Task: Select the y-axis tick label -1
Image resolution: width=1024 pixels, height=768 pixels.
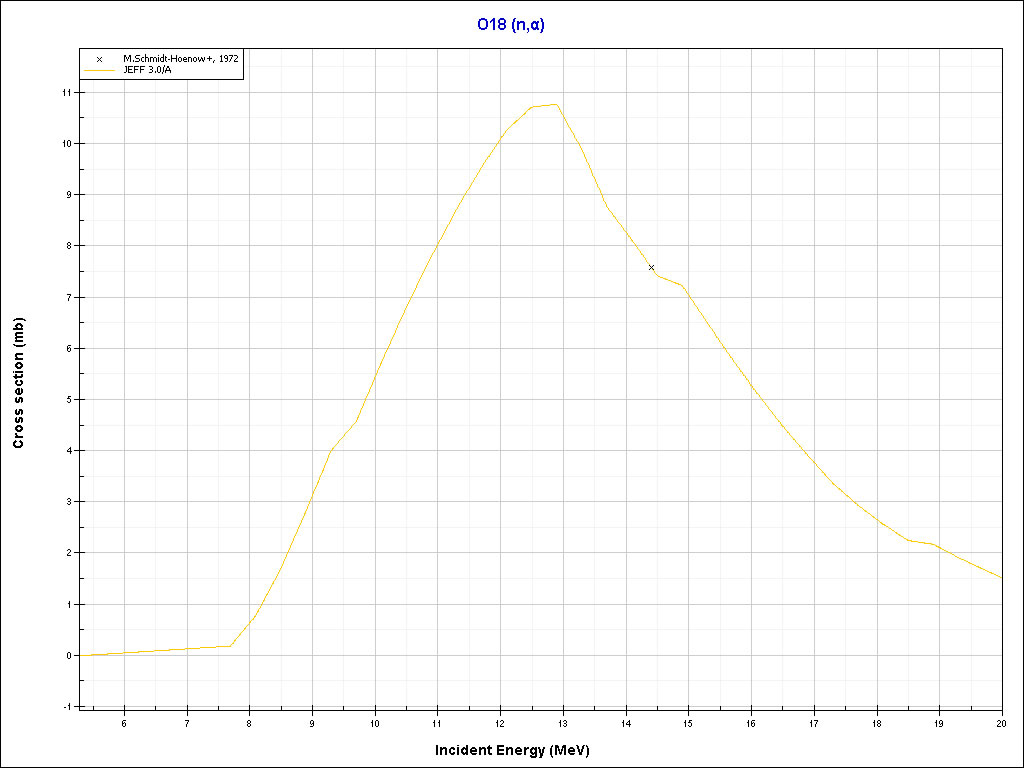Action: pos(67,706)
